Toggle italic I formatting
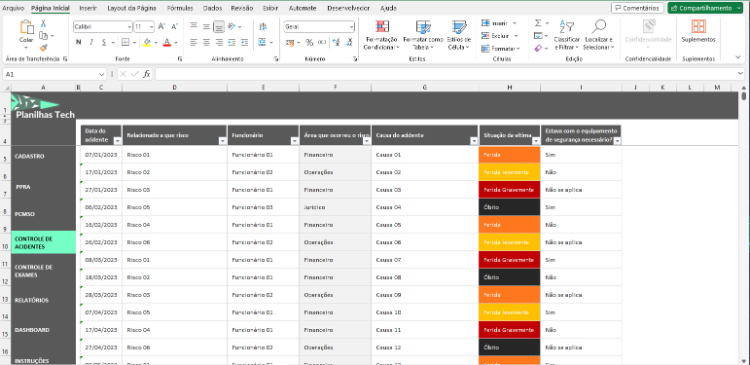 pyautogui.click(x=91, y=43)
